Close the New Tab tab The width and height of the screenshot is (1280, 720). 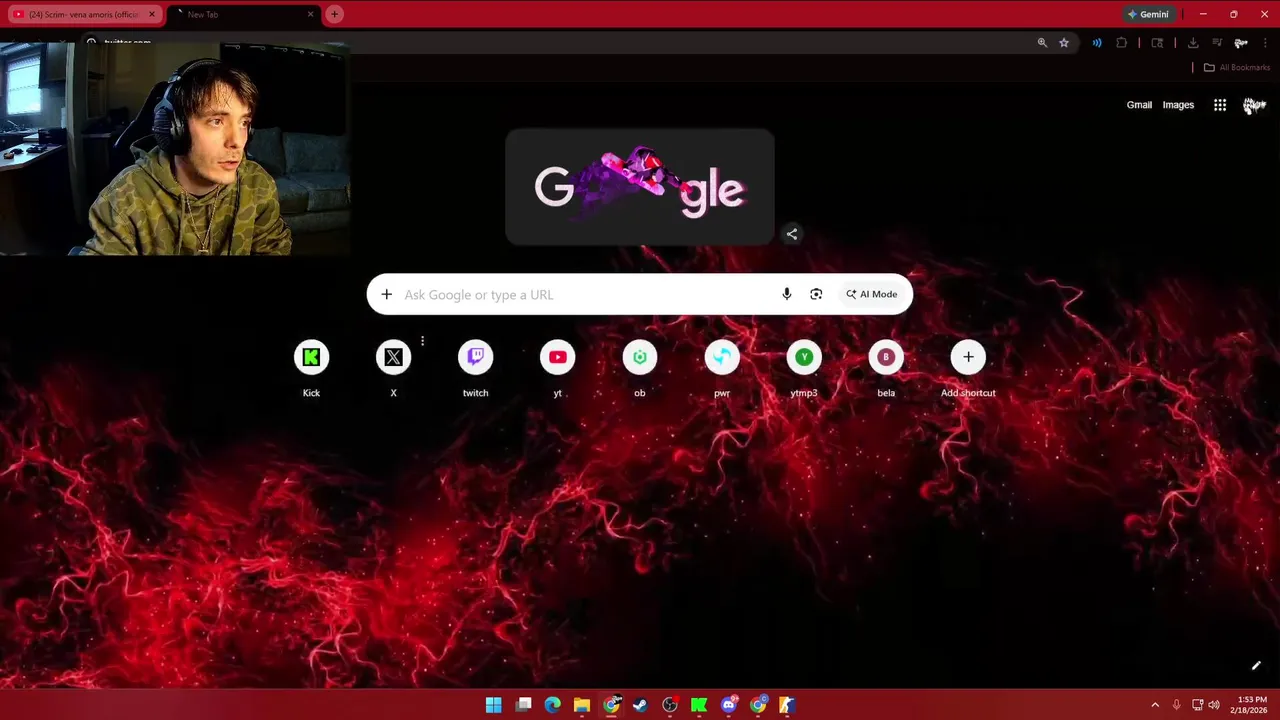(x=310, y=14)
